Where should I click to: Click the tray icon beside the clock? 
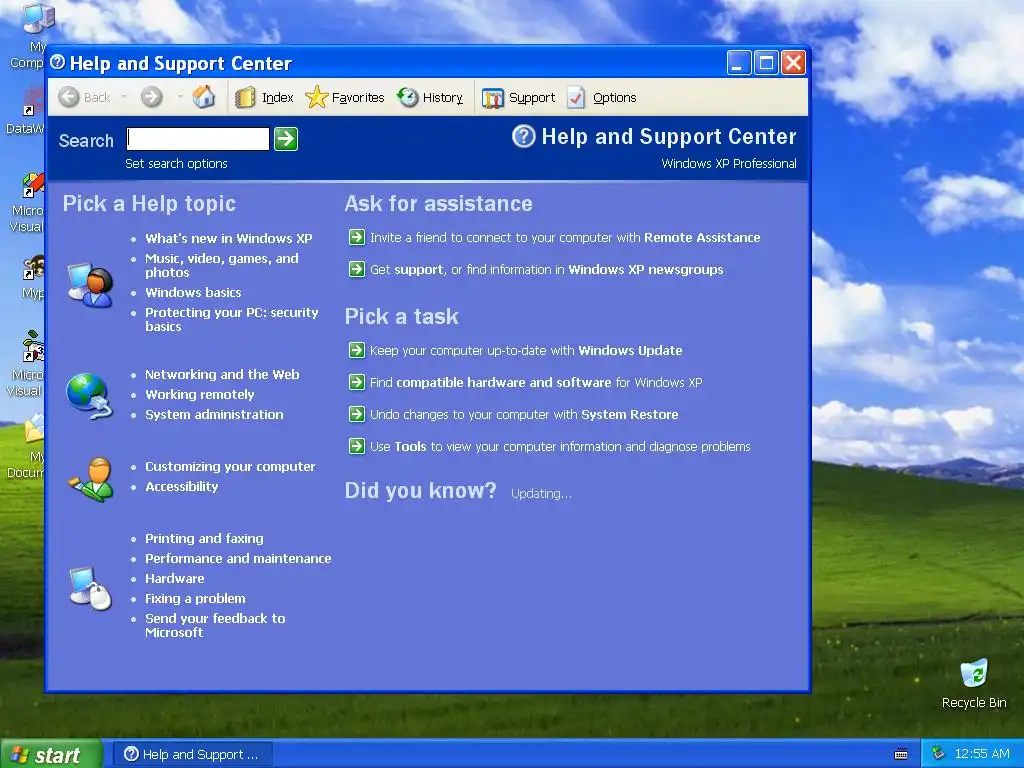pyautogui.click(x=938, y=753)
